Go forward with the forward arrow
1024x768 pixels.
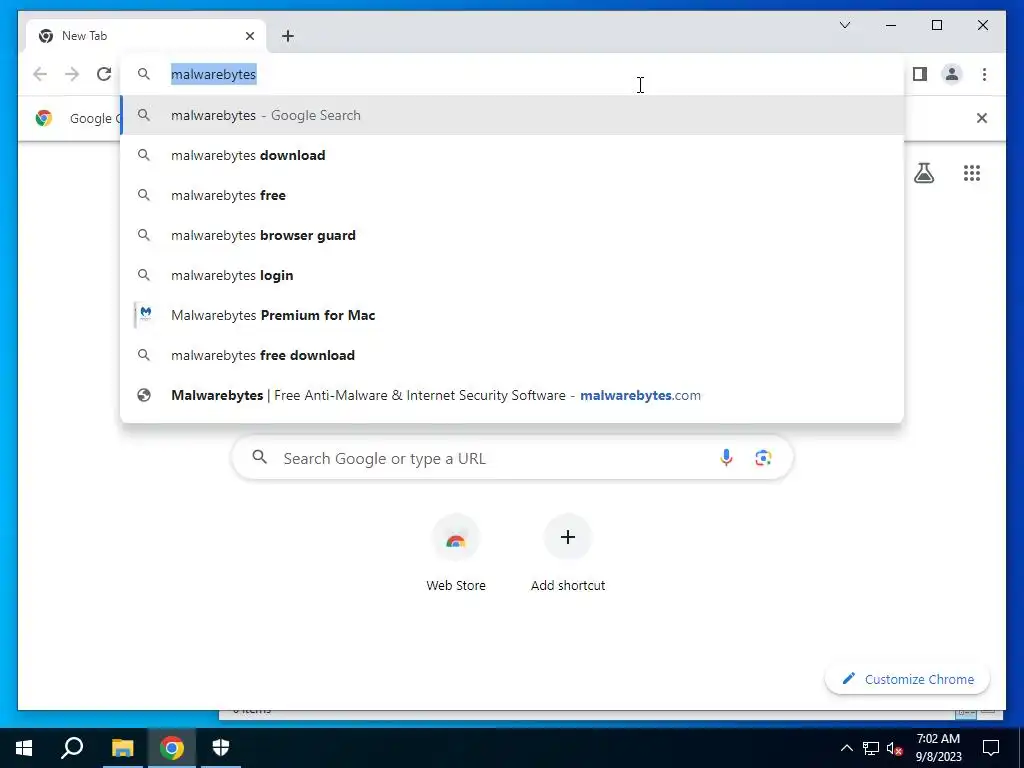click(x=72, y=74)
